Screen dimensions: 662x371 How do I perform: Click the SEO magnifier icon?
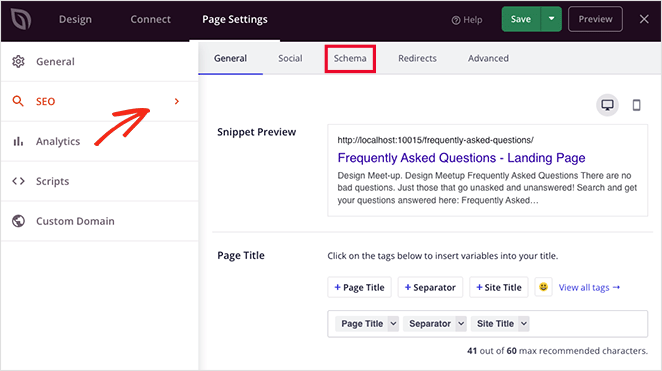coord(18,101)
